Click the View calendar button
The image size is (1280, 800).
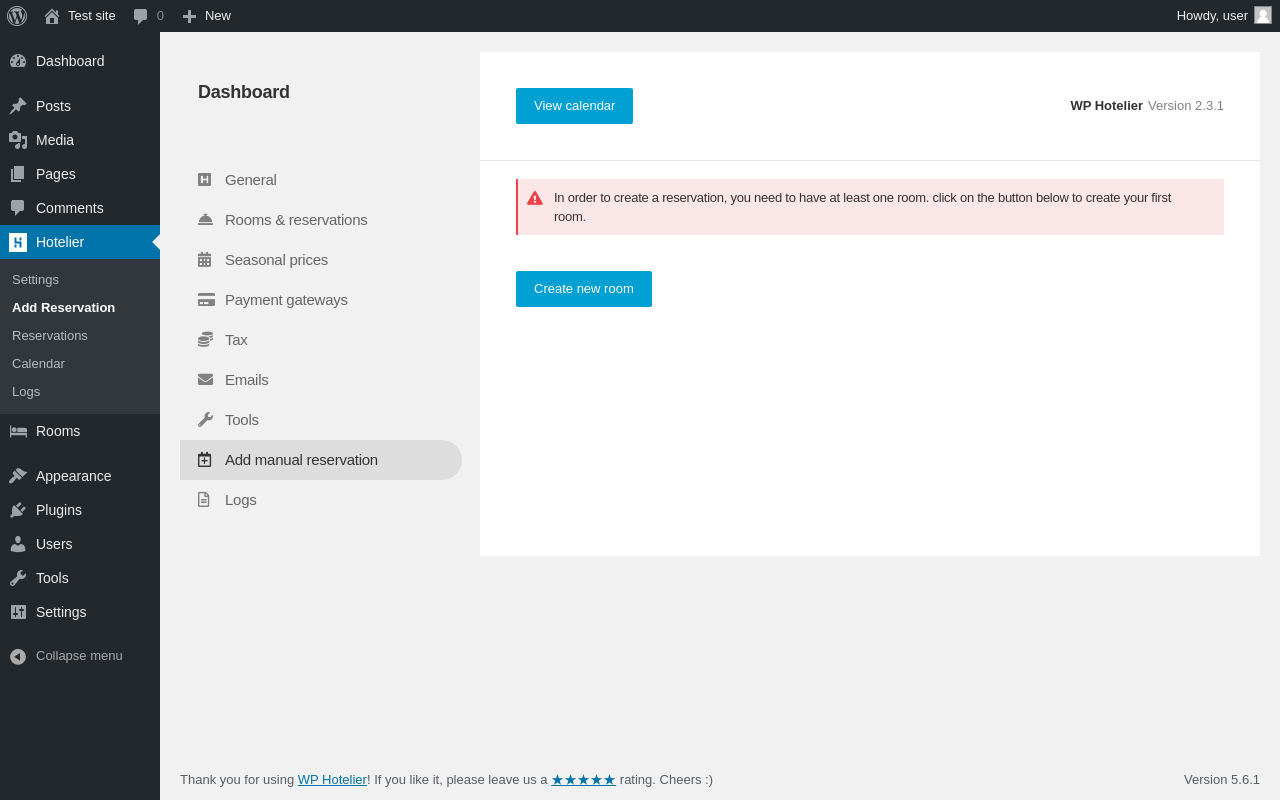point(574,106)
